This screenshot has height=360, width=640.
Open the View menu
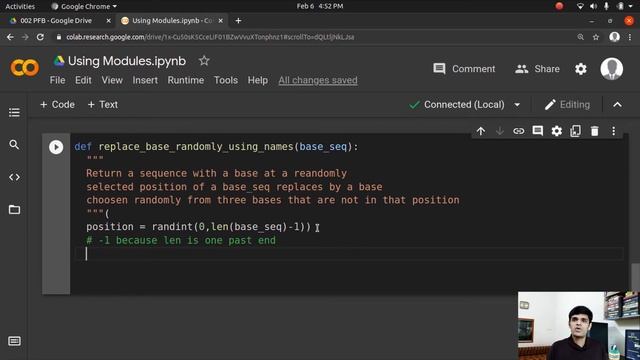tap(112, 80)
